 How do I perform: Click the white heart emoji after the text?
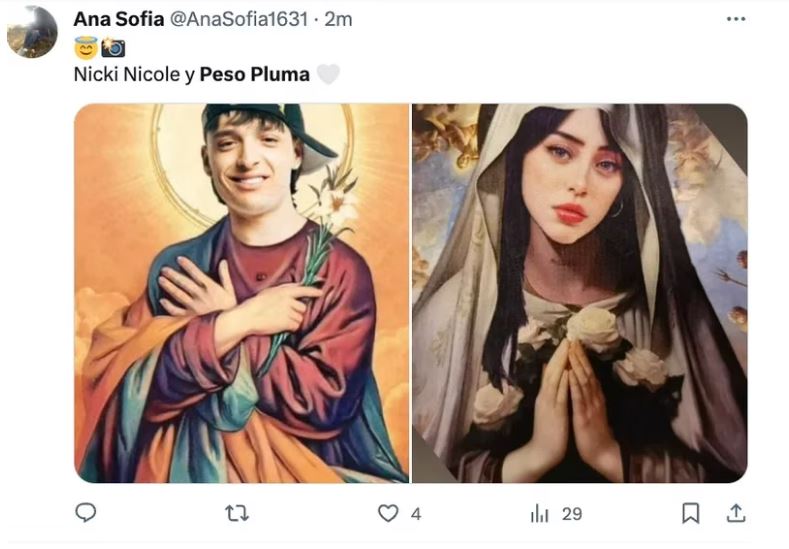328,74
